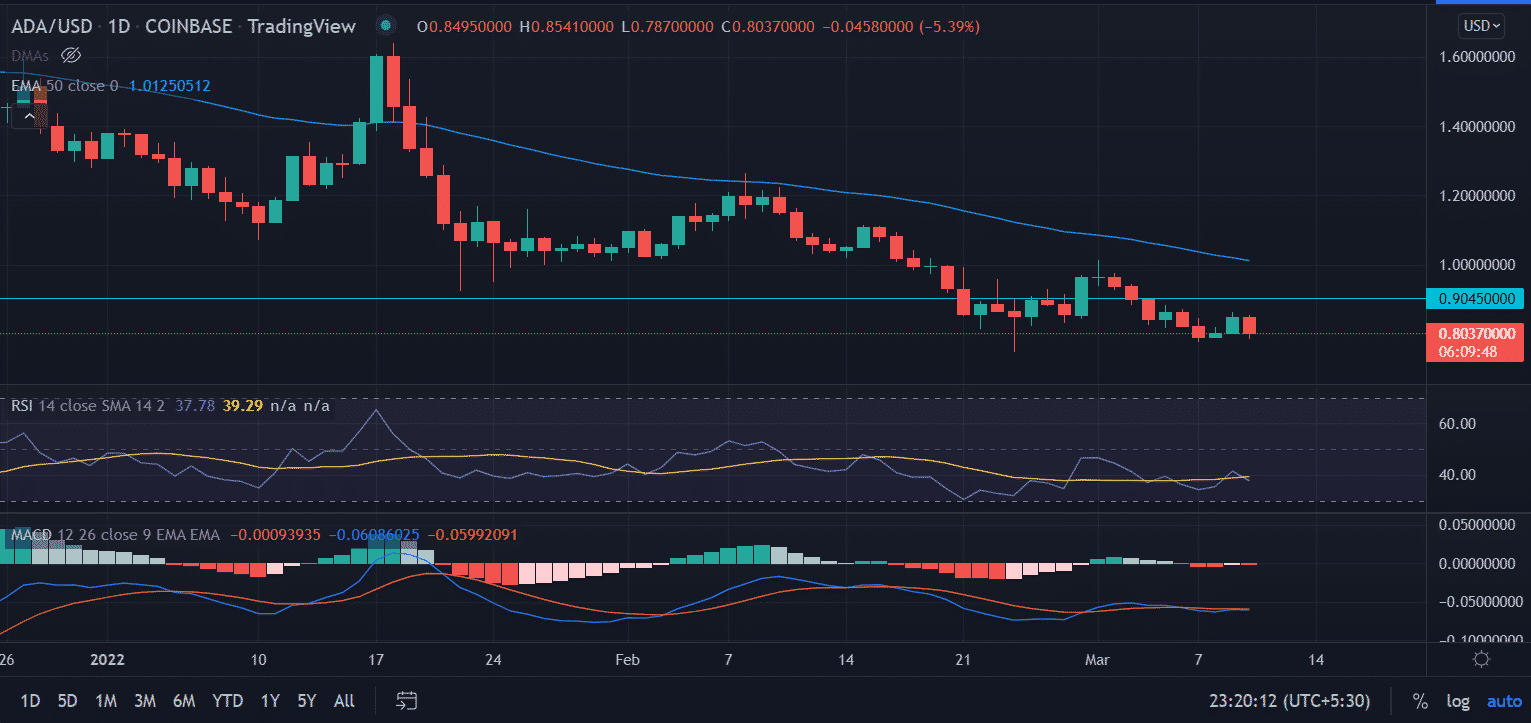Select the 5D time range
The image size is (1531, 723).
pos(67,701)
